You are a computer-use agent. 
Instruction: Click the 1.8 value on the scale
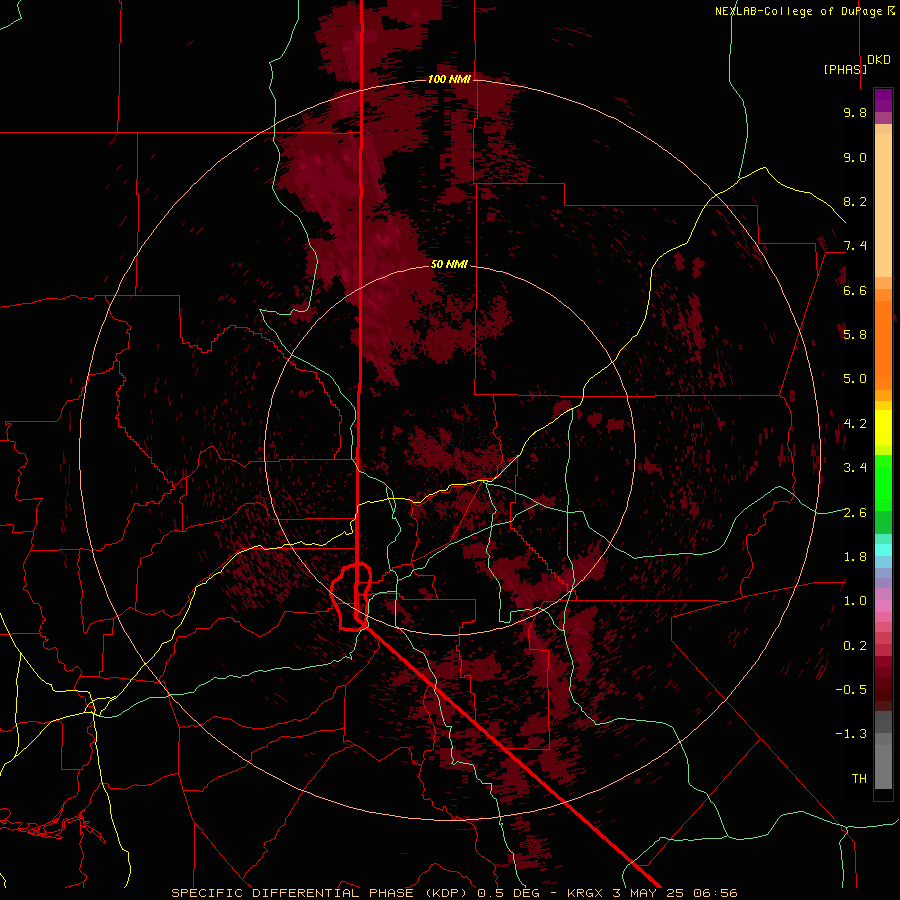[855, 557]
